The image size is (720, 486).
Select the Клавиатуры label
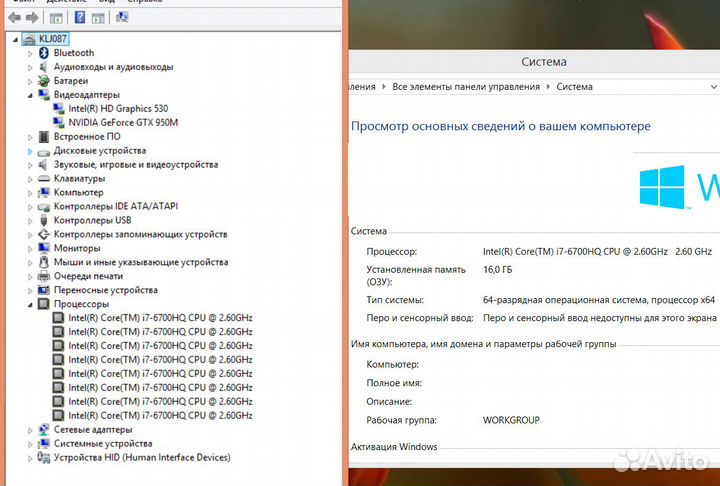pos(79,178)
